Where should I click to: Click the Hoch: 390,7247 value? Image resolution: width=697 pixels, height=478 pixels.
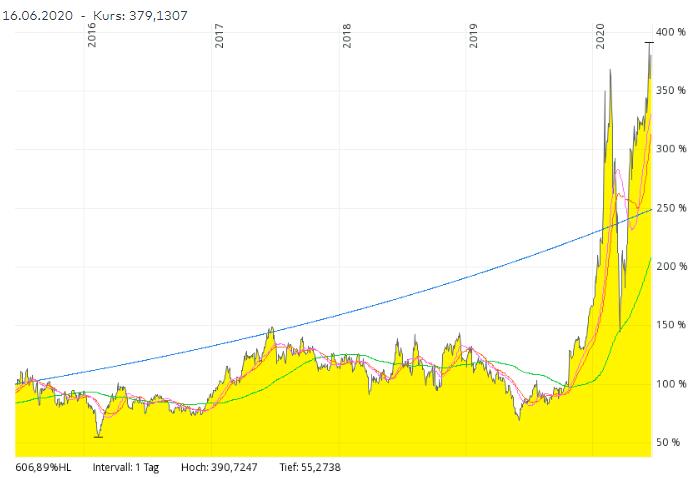coord(219,467)
